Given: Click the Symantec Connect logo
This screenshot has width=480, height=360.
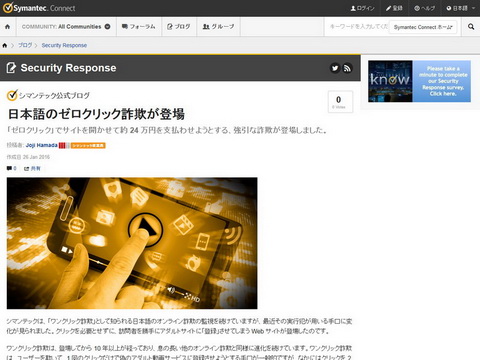Looking at the screenshot, I should click(39, 8).
